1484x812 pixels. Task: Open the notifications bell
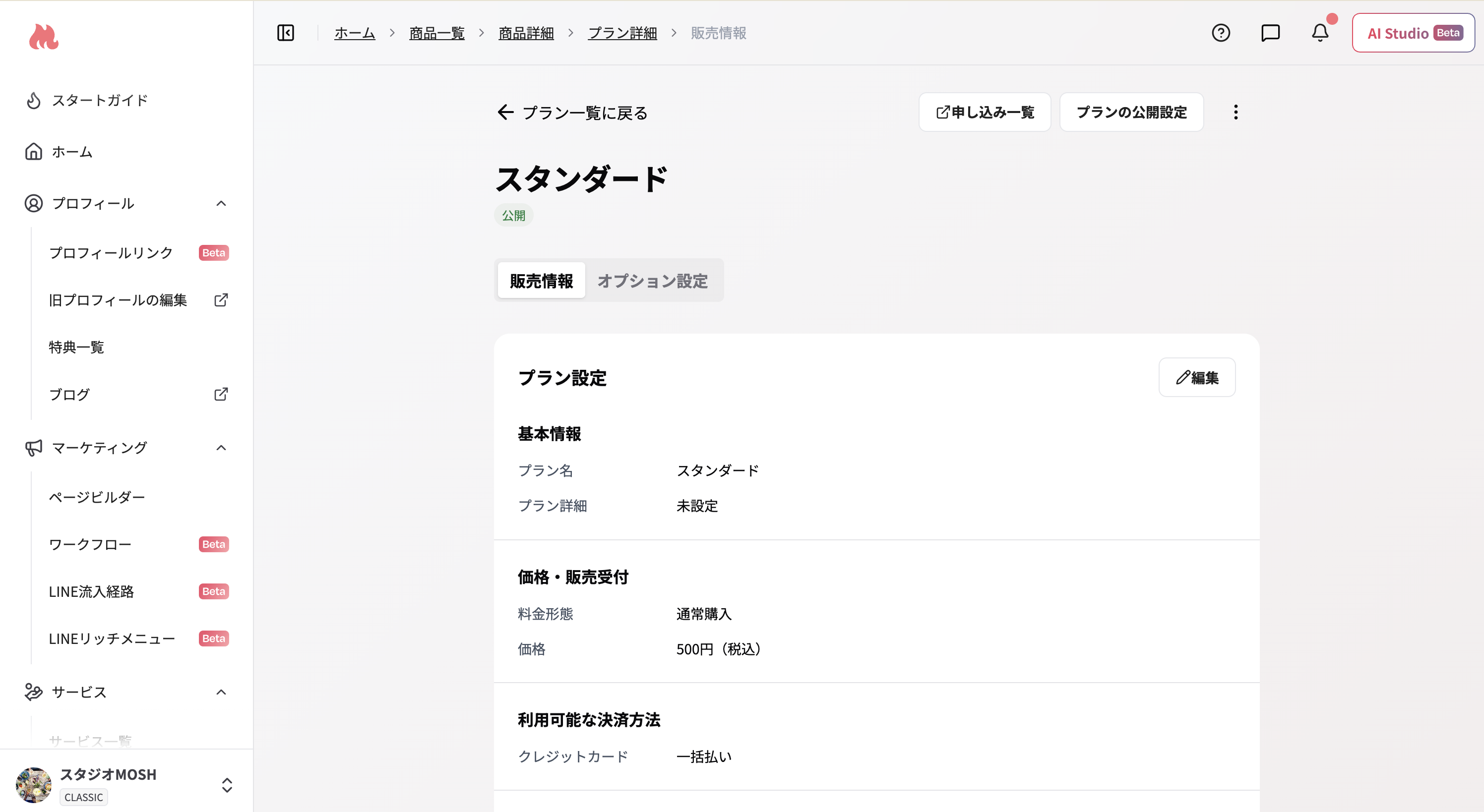click(1320, 33)
